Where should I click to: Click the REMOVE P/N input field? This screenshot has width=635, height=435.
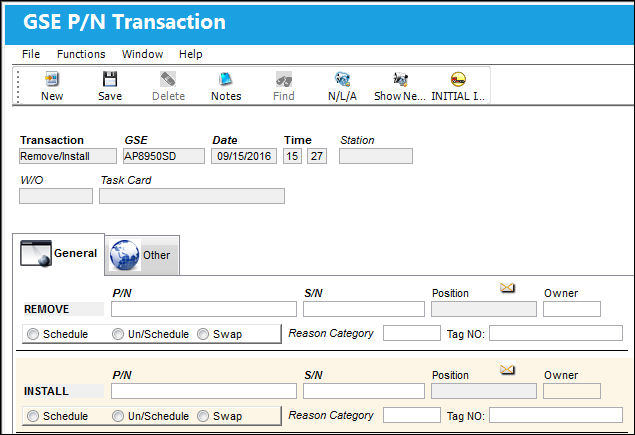click(x=204, y=309)
